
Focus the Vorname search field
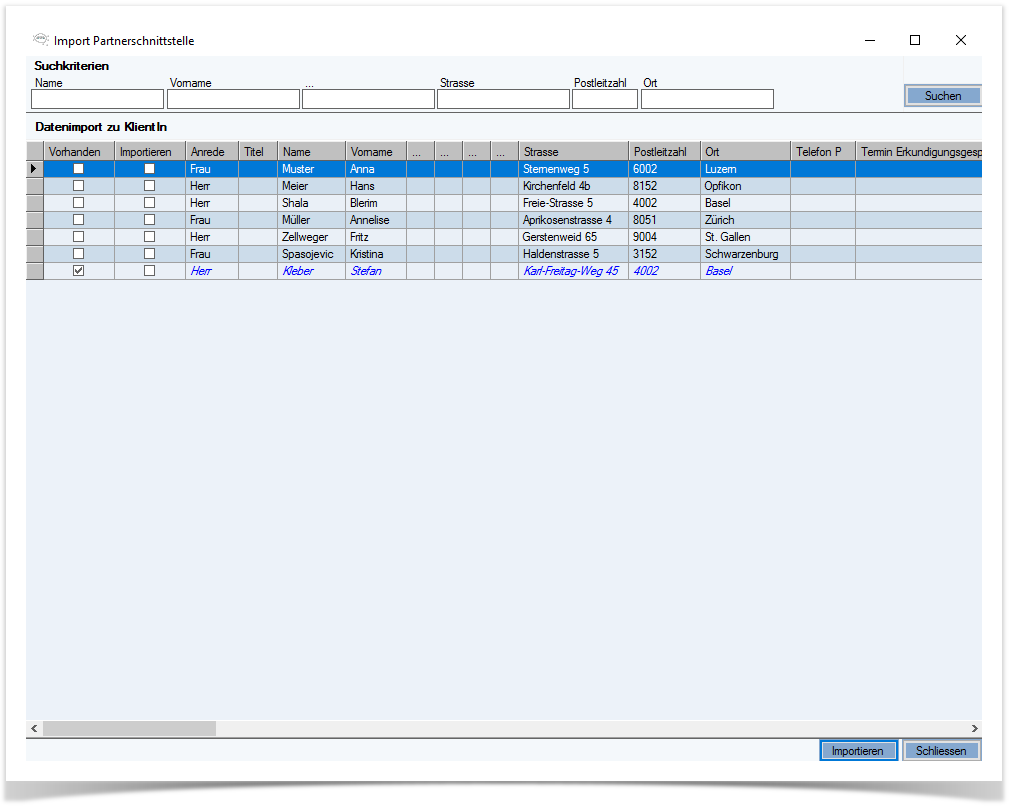pos(233,99)
